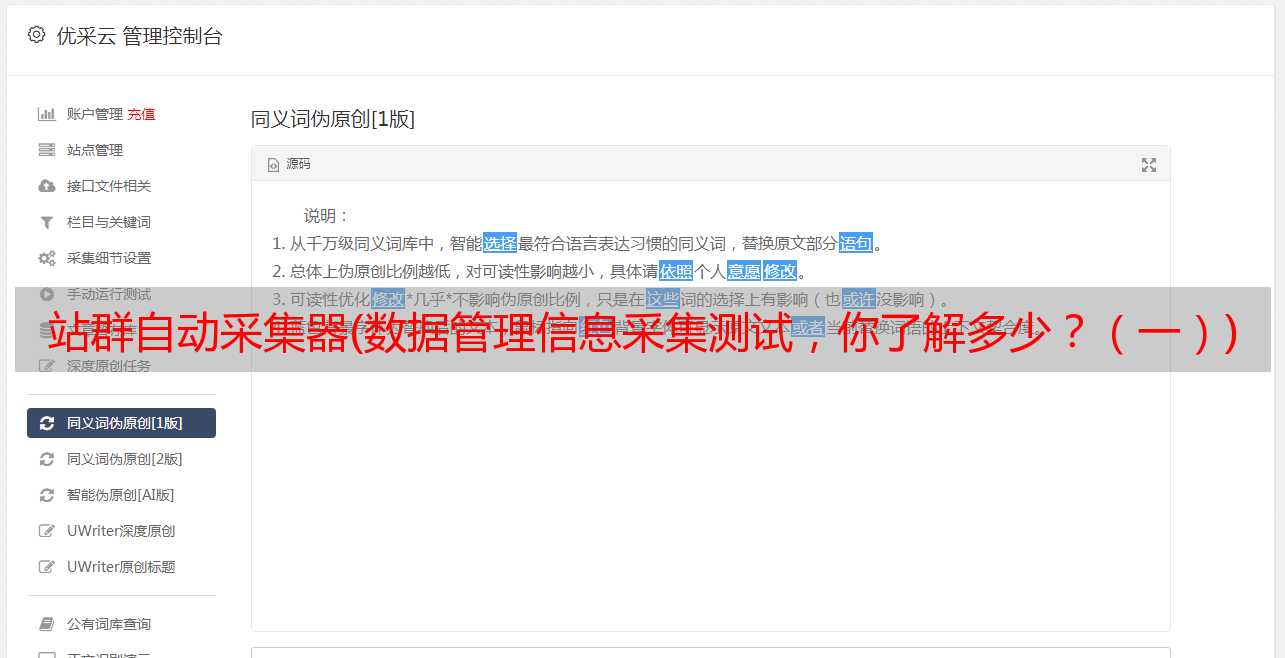Image resolution: width=1285 pixels, height=658 pixels.
Task: Click the 站点管理 server icon
Action: pyautogui.click(x=46, y=150)
